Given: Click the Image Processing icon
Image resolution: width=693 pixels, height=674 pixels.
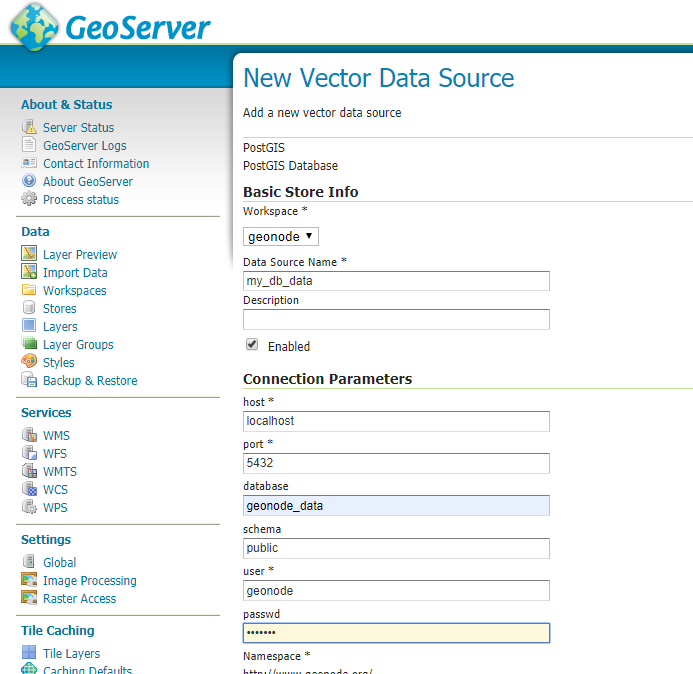Looking at the screenshot, I should (x=29, y=579).
